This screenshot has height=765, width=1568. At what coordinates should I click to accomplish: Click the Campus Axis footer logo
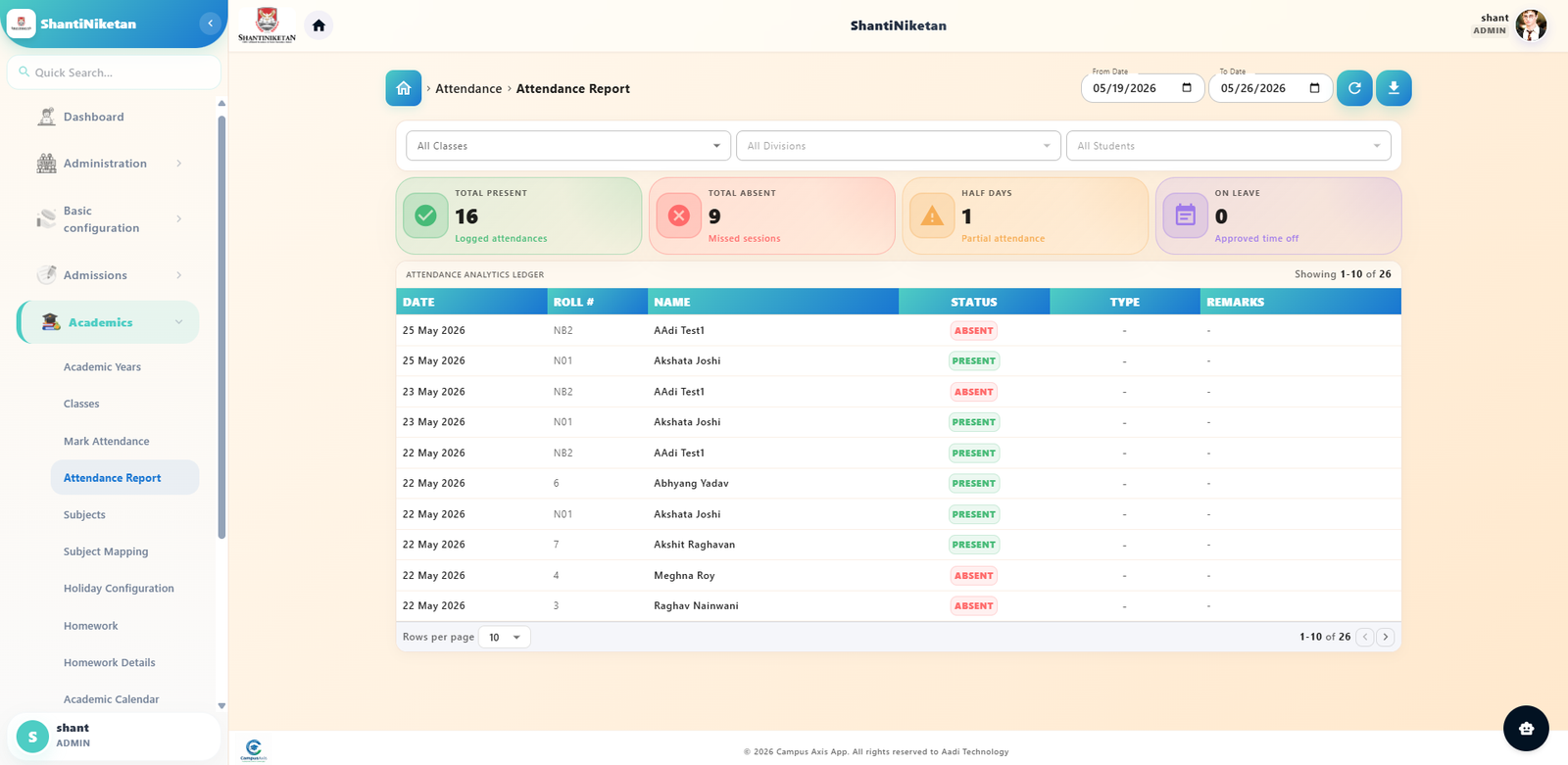[253, 750]
